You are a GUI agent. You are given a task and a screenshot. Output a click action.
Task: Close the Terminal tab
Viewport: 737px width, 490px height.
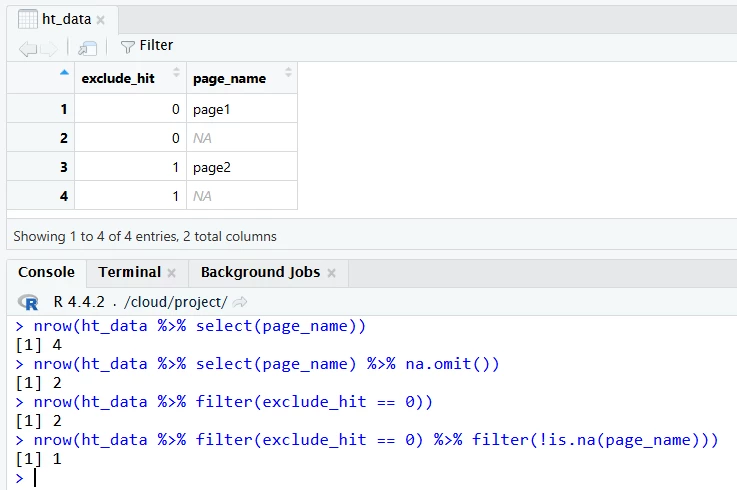click(x=171, y=273)
